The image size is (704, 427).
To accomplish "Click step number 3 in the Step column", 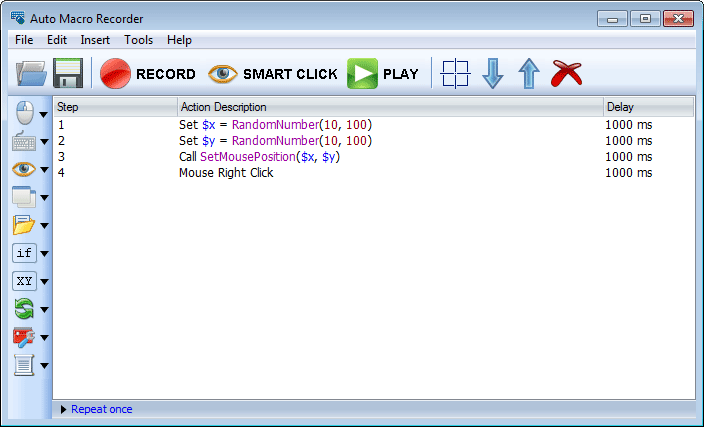I will pyautogui.click(x=61, y=157).
